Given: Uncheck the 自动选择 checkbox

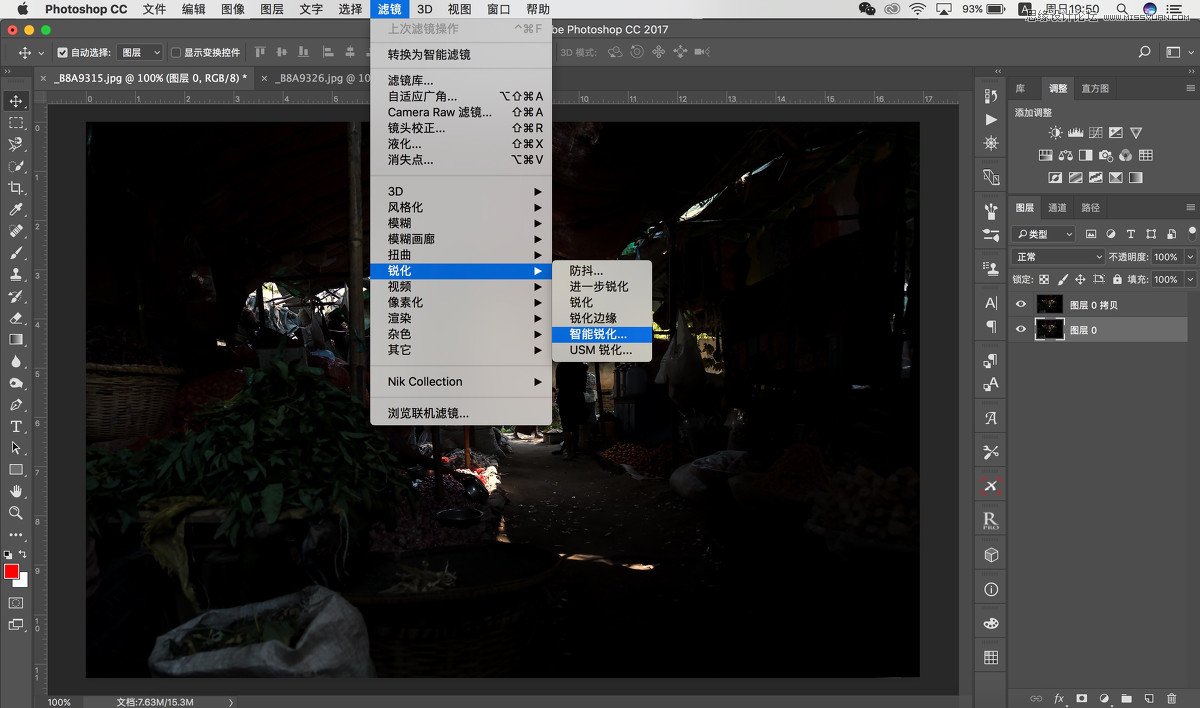Looking at the screenshot, I should click(62, 53).
